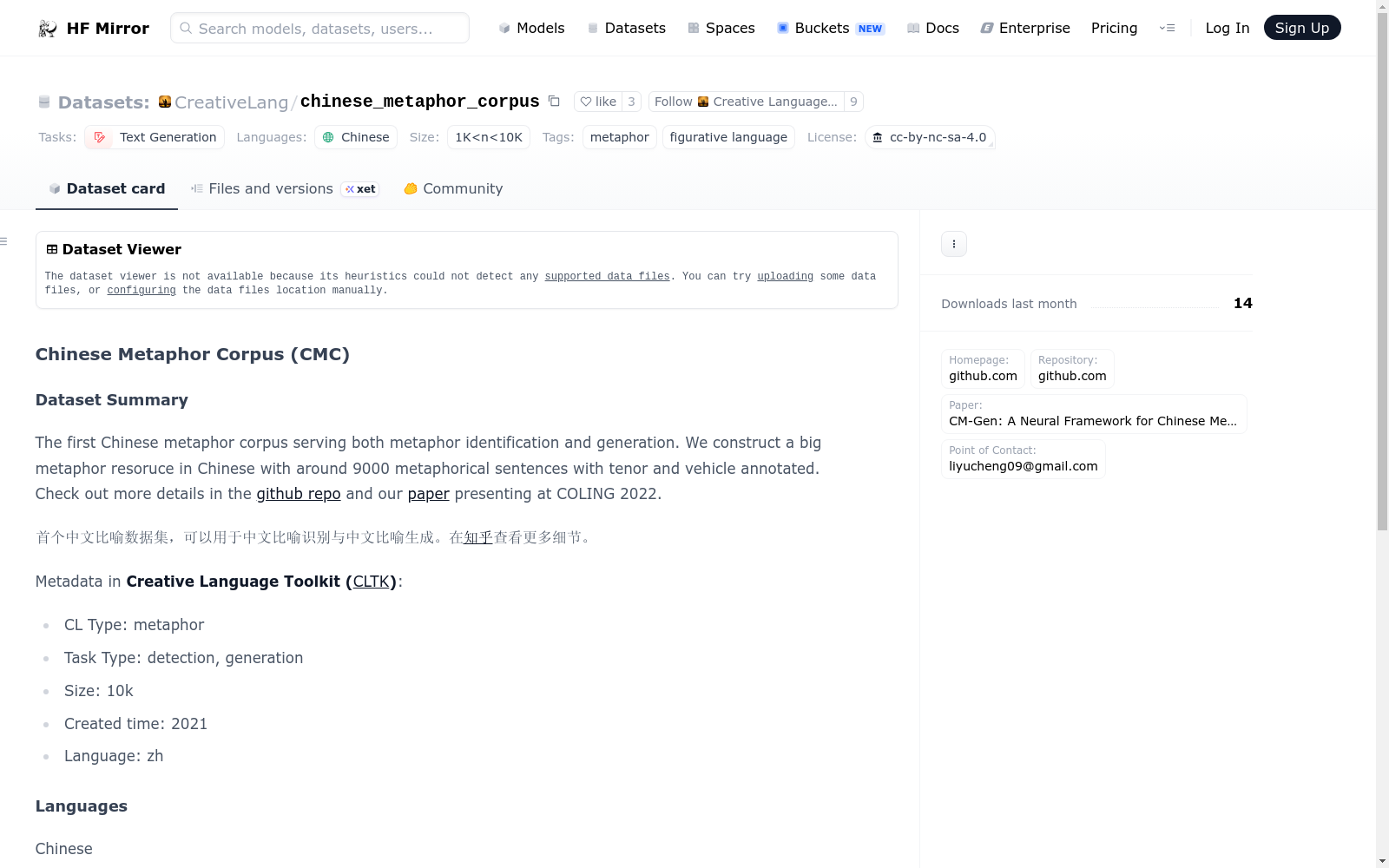
Task: Click the heart like button
Action: point(598,102)
